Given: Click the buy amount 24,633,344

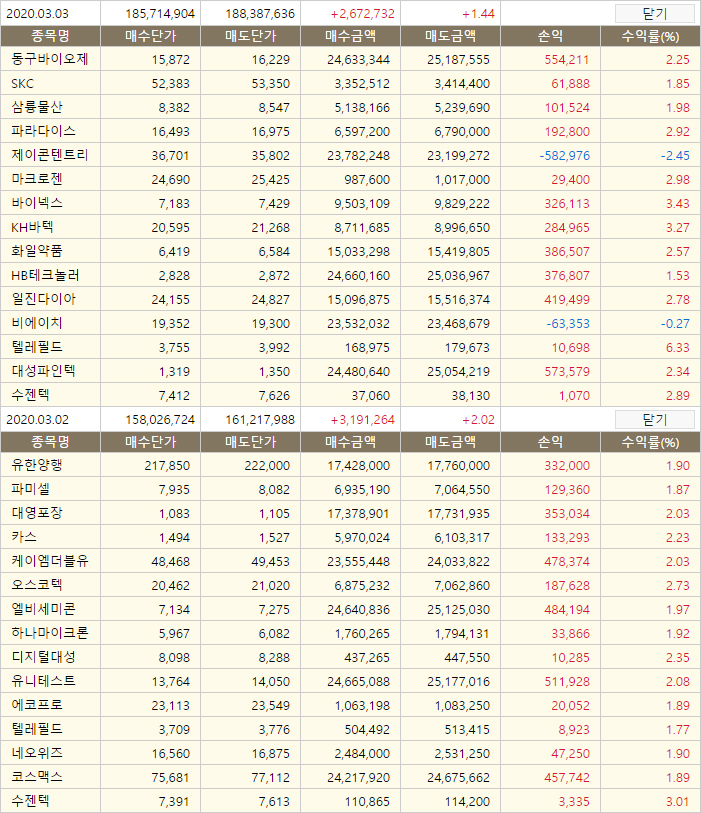Looking at the screenshot, I should (358, 60).
